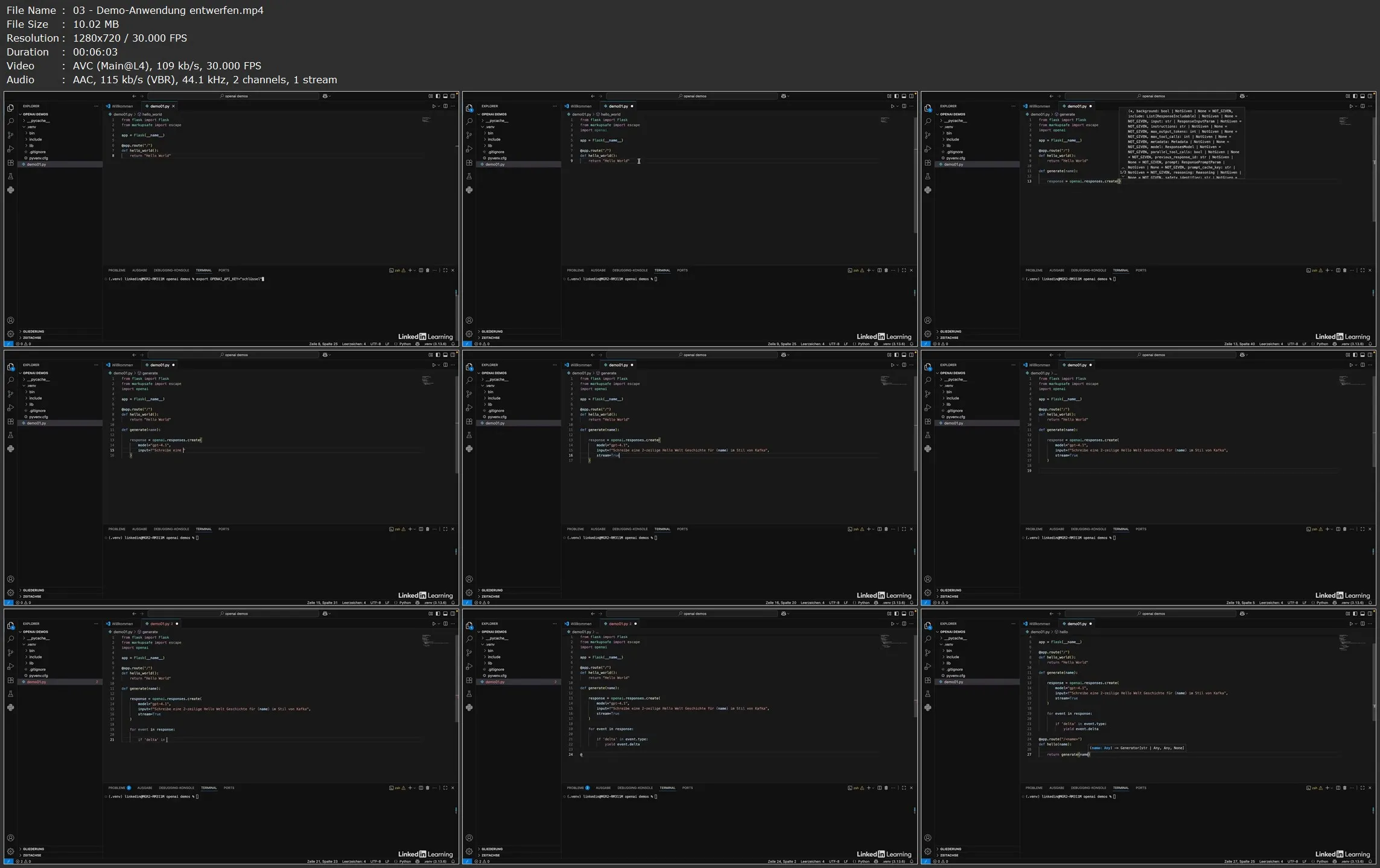The height and width of the screenshot is (868, 1380).
Task: Open Testing flask icon in center frame
Action: click(x=469, y=435)
